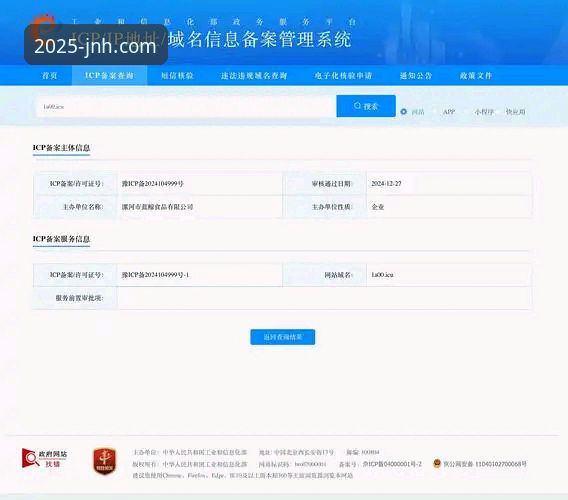Open the 京ICP备04000001号-2 link
Viewport: 568px width, 500px height.
(392, 464)
